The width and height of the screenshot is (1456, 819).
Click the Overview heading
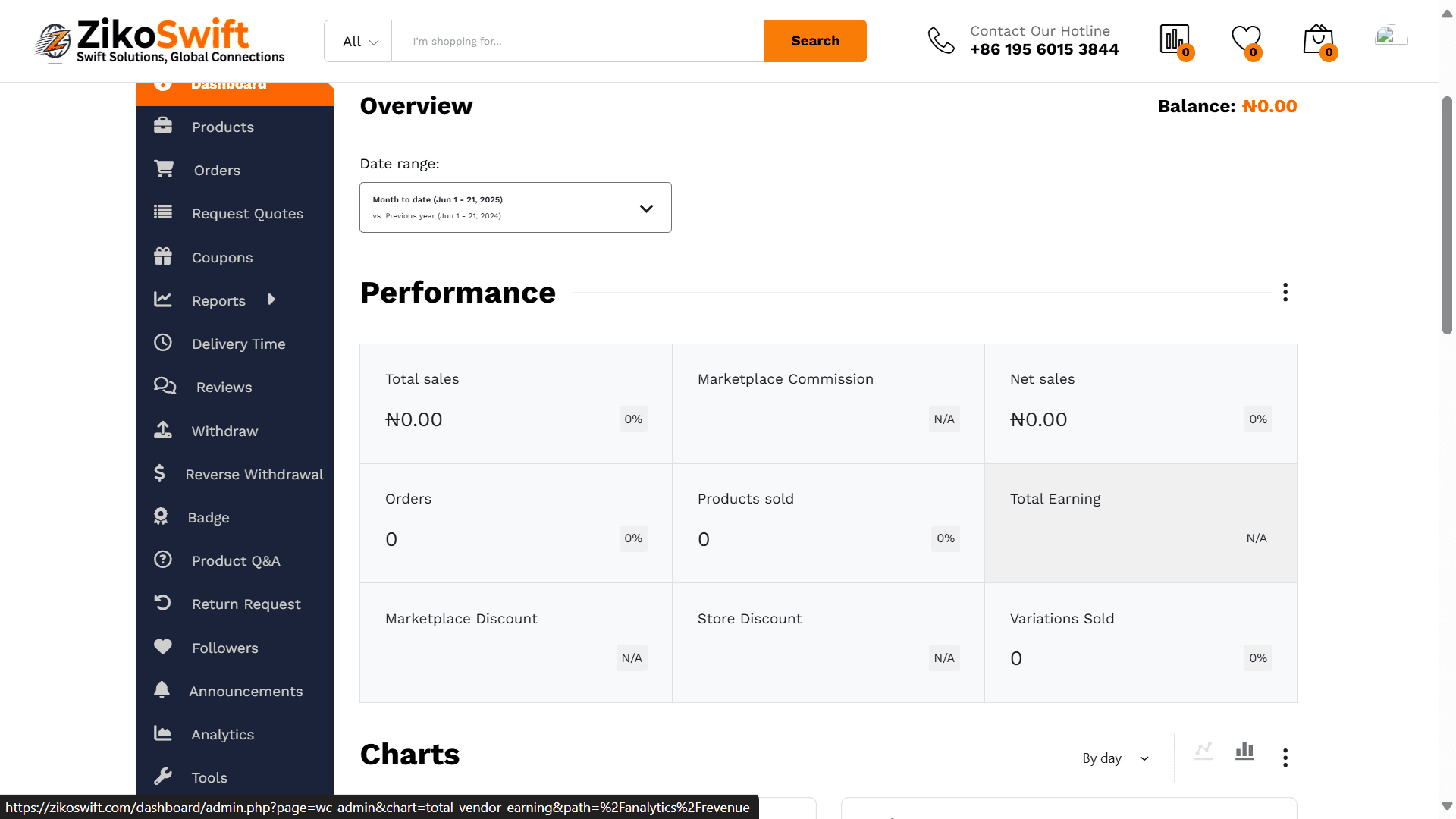[x=416, y=105]
